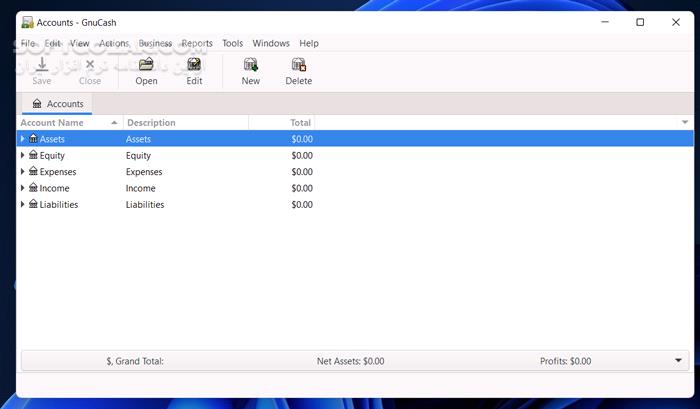Image resolution: width=700 pixels, height=409 pixels.
Task: Open the column chooser dropdown arrow
Action: tap(685, 122)
